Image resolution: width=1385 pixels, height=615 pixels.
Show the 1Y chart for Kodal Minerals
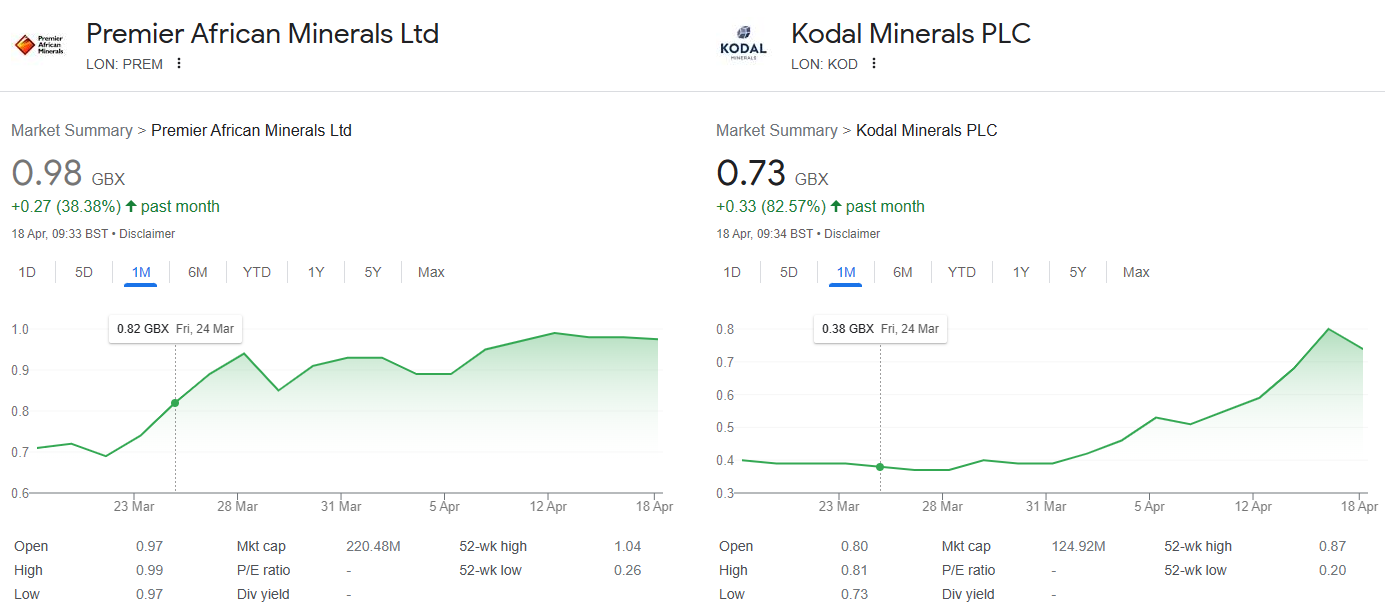[1021, 272]
